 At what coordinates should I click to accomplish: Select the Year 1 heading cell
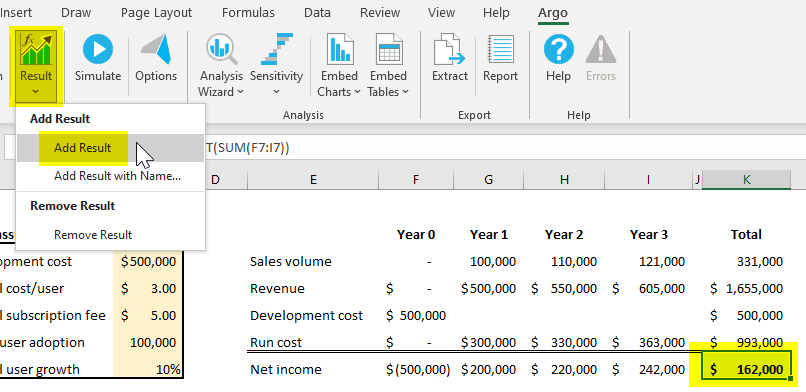pos(488,235)
